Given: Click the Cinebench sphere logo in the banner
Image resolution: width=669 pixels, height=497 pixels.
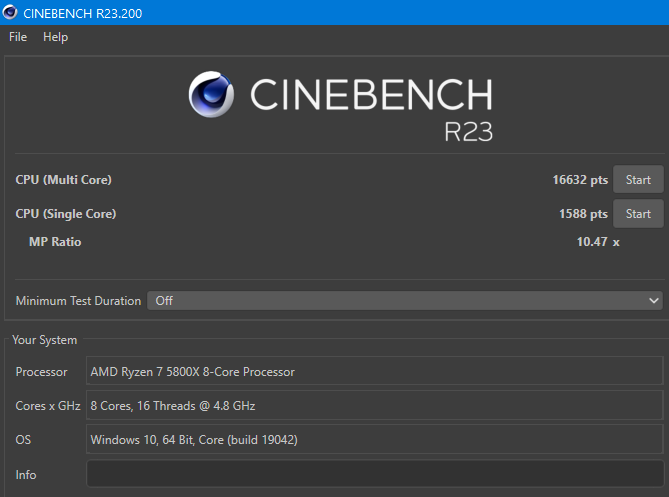Looking at the screenshot, I should click(x=211, y=94).
